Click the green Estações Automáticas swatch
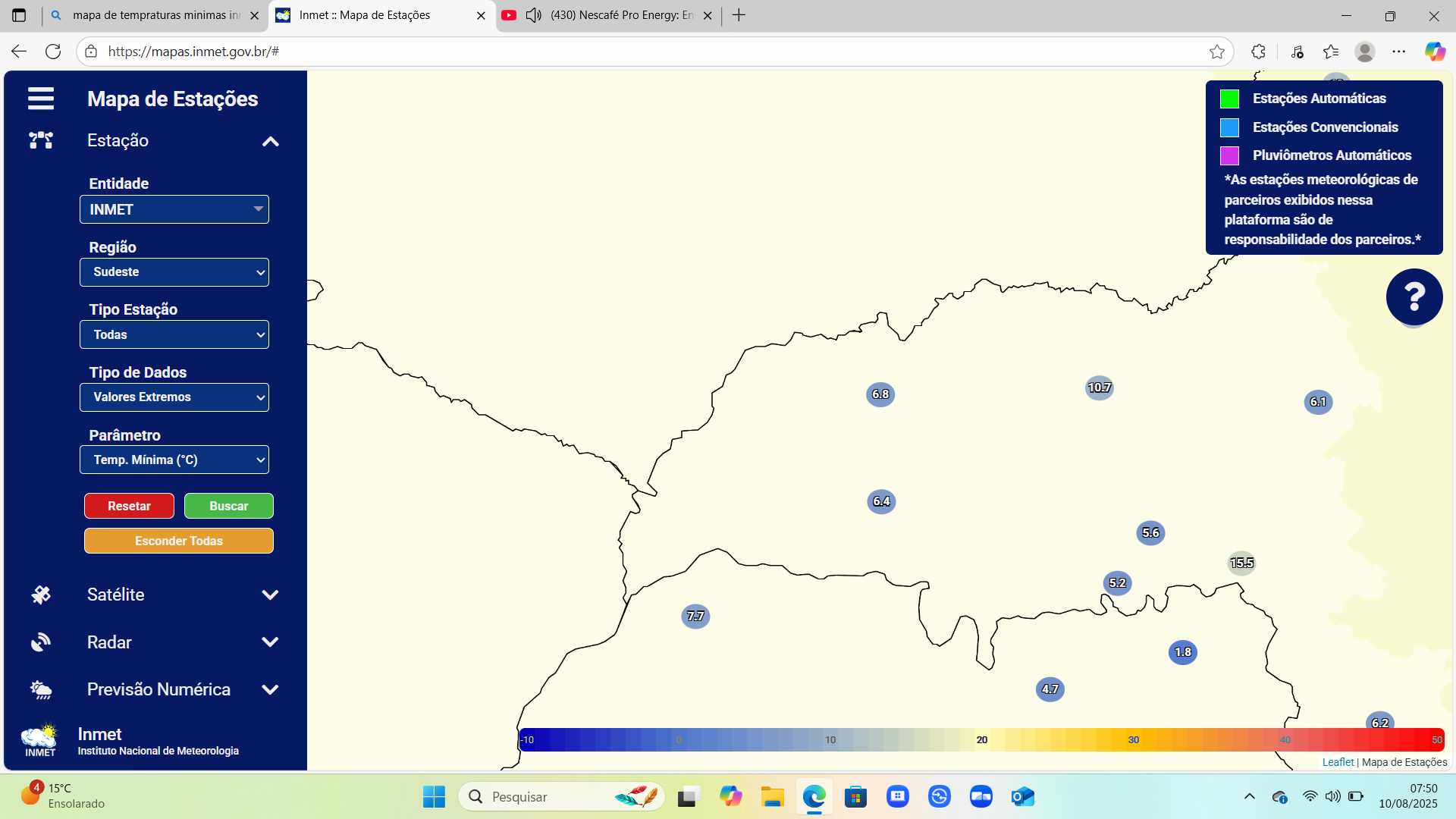The image size is (1456, 819). point(1229,99)
